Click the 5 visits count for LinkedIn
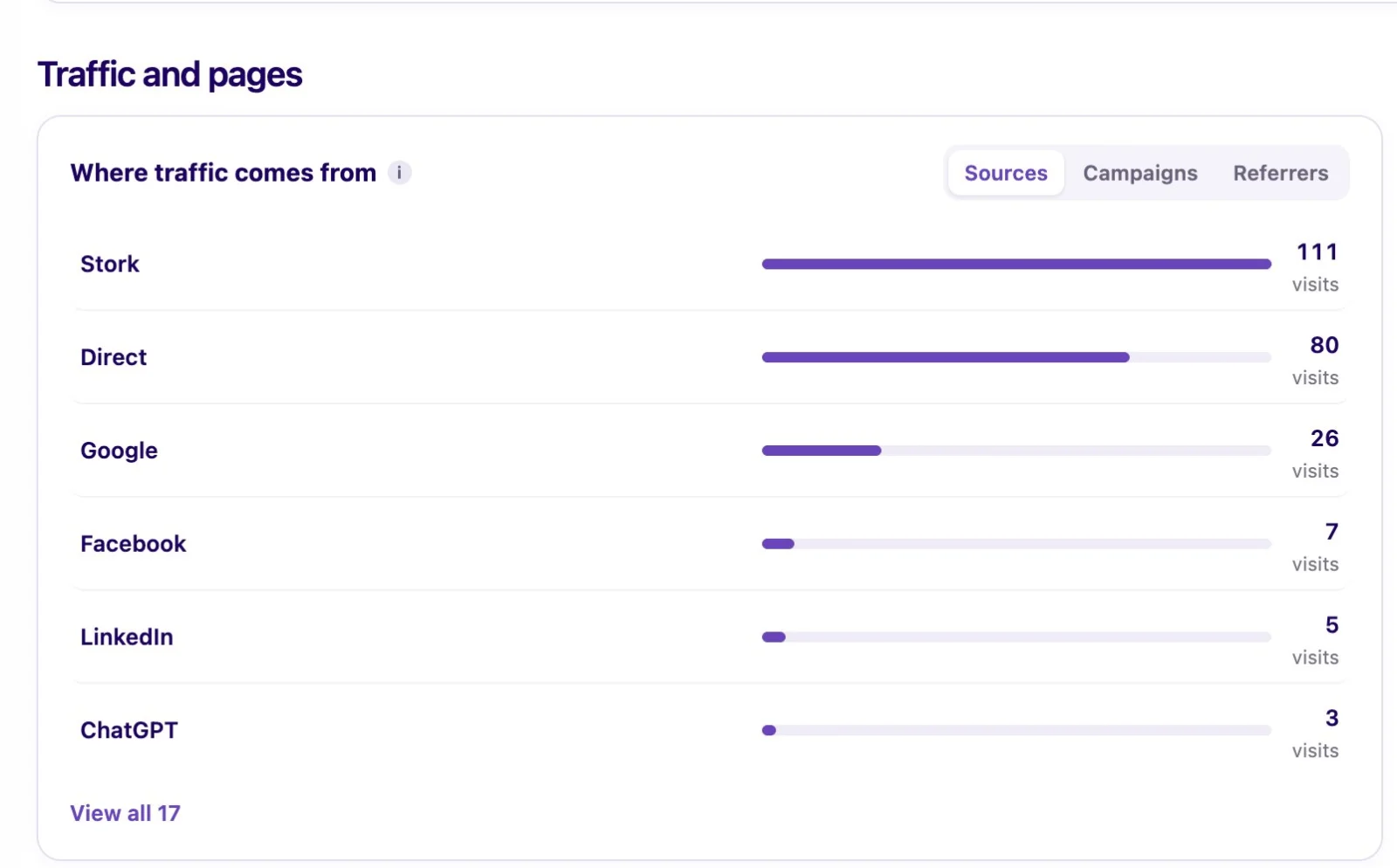Viewport: 1397px width, 868px height. coord(1332,625)
